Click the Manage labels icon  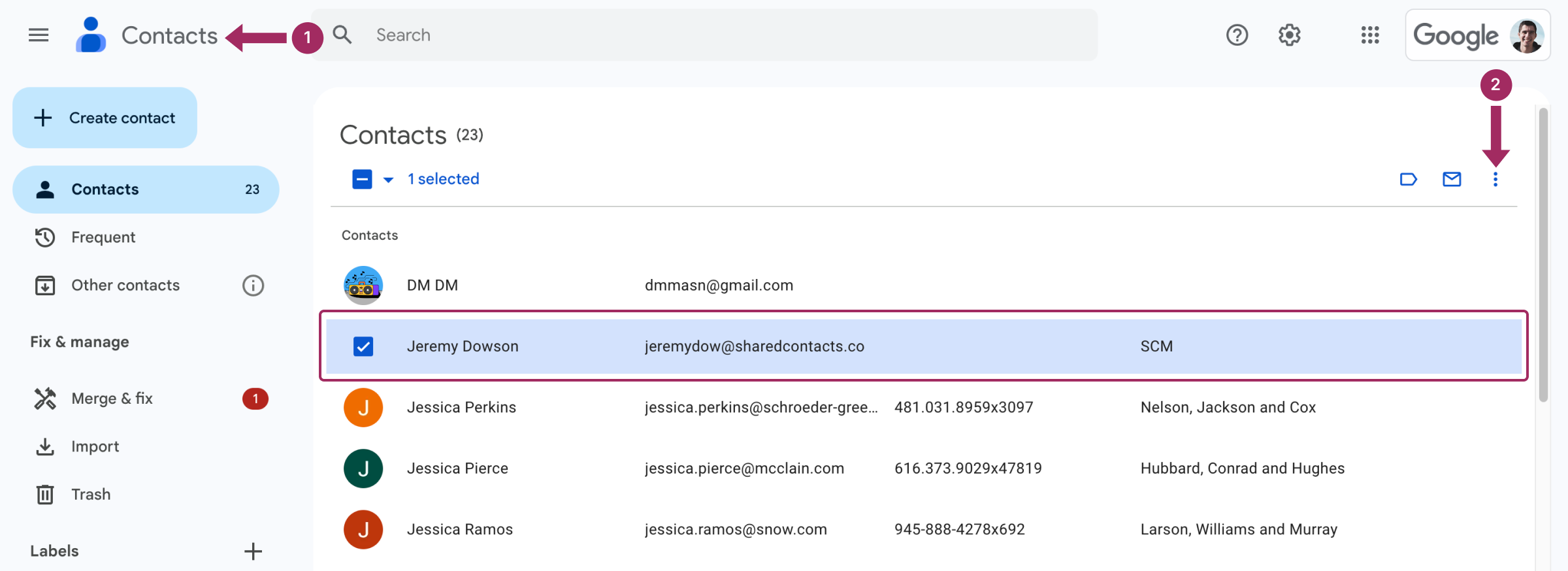click(x=1409, y=179)
